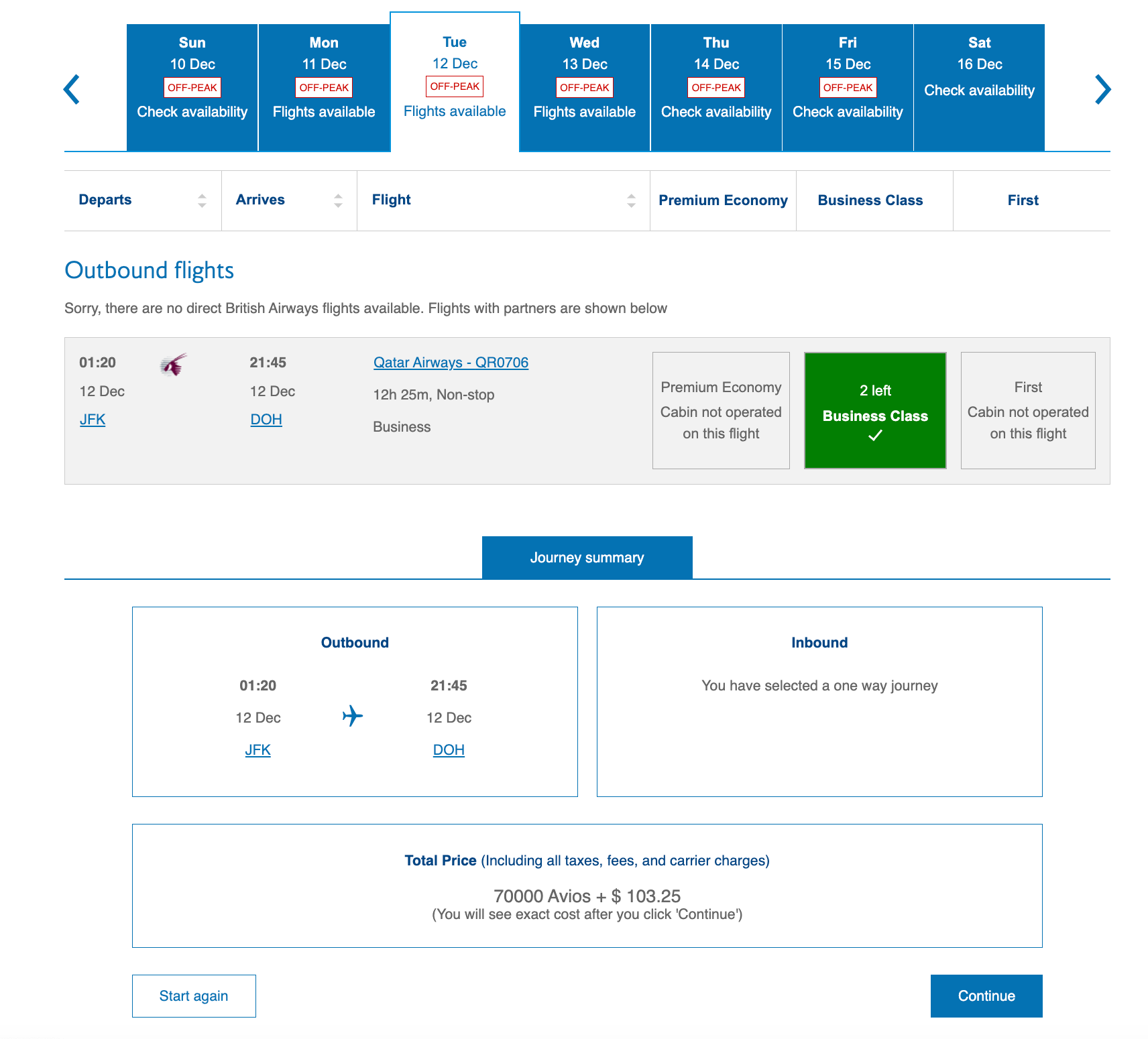The image size is (1148, 1039).
Task: Click the airplane icon in Outbound summary
Action: pyautogui.click(x=352, y=716)
